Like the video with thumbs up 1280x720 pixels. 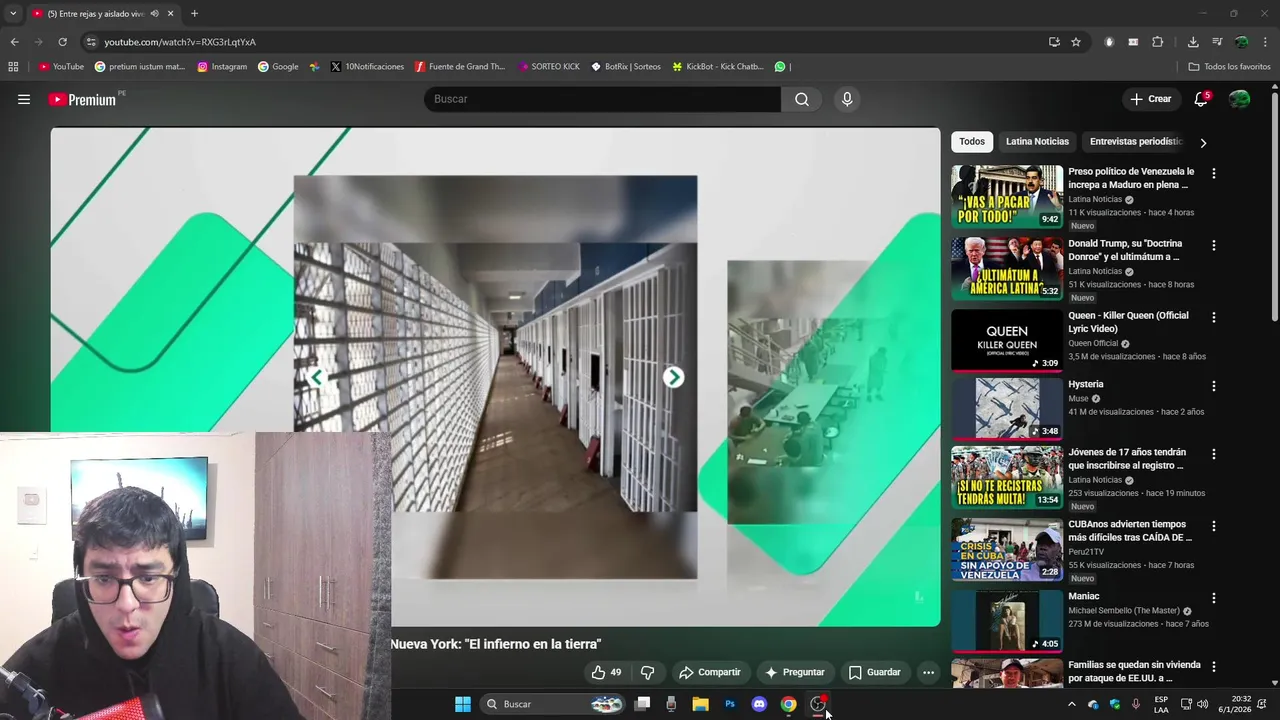coord(606,672)
